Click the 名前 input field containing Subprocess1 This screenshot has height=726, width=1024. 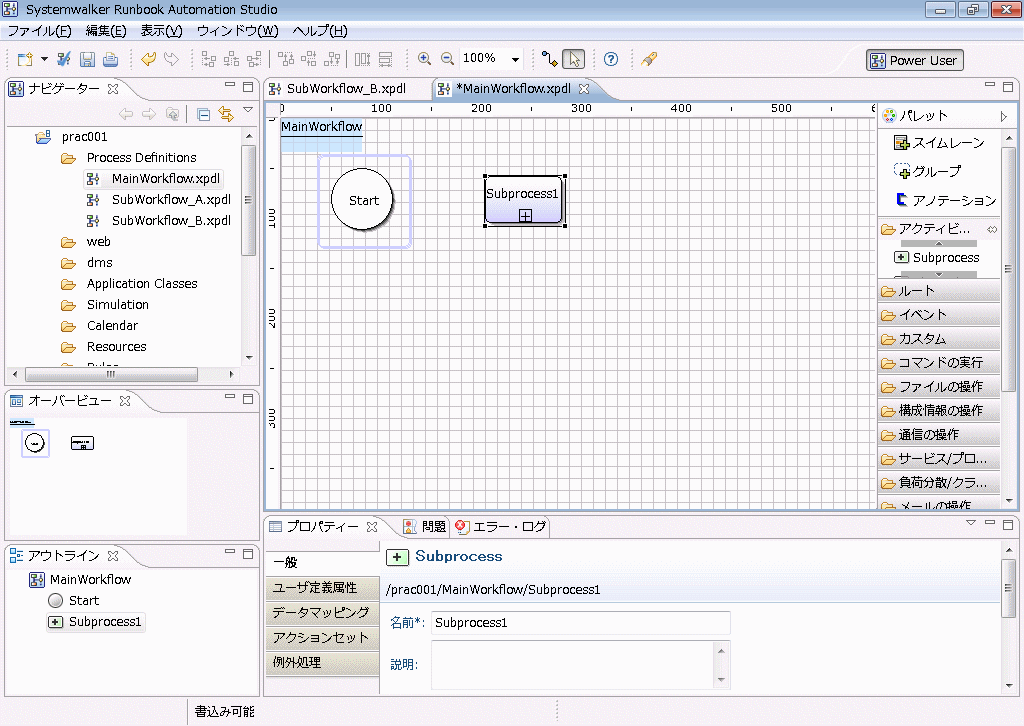[581, 623]
